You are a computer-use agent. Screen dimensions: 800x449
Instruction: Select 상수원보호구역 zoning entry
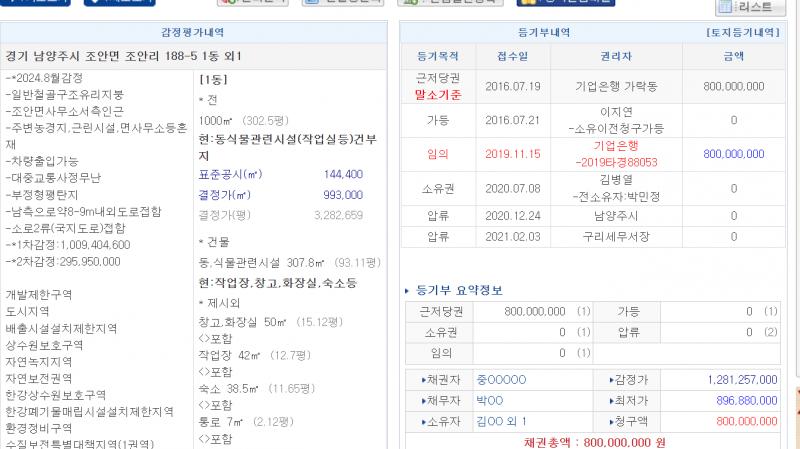coord(44,345)
